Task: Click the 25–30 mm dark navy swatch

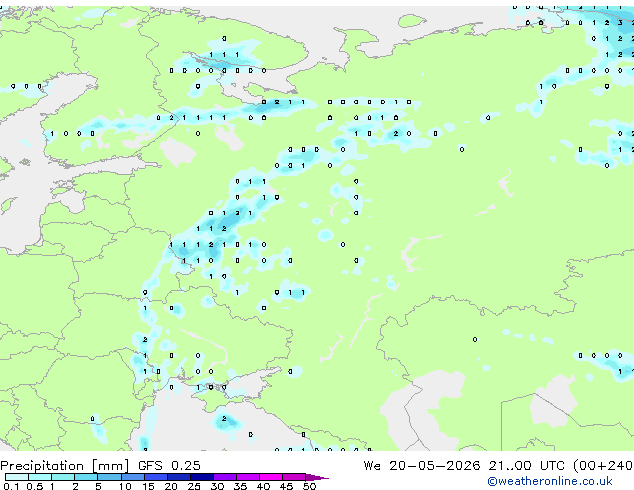Action: pyautogui.click(x=202, y=477)
